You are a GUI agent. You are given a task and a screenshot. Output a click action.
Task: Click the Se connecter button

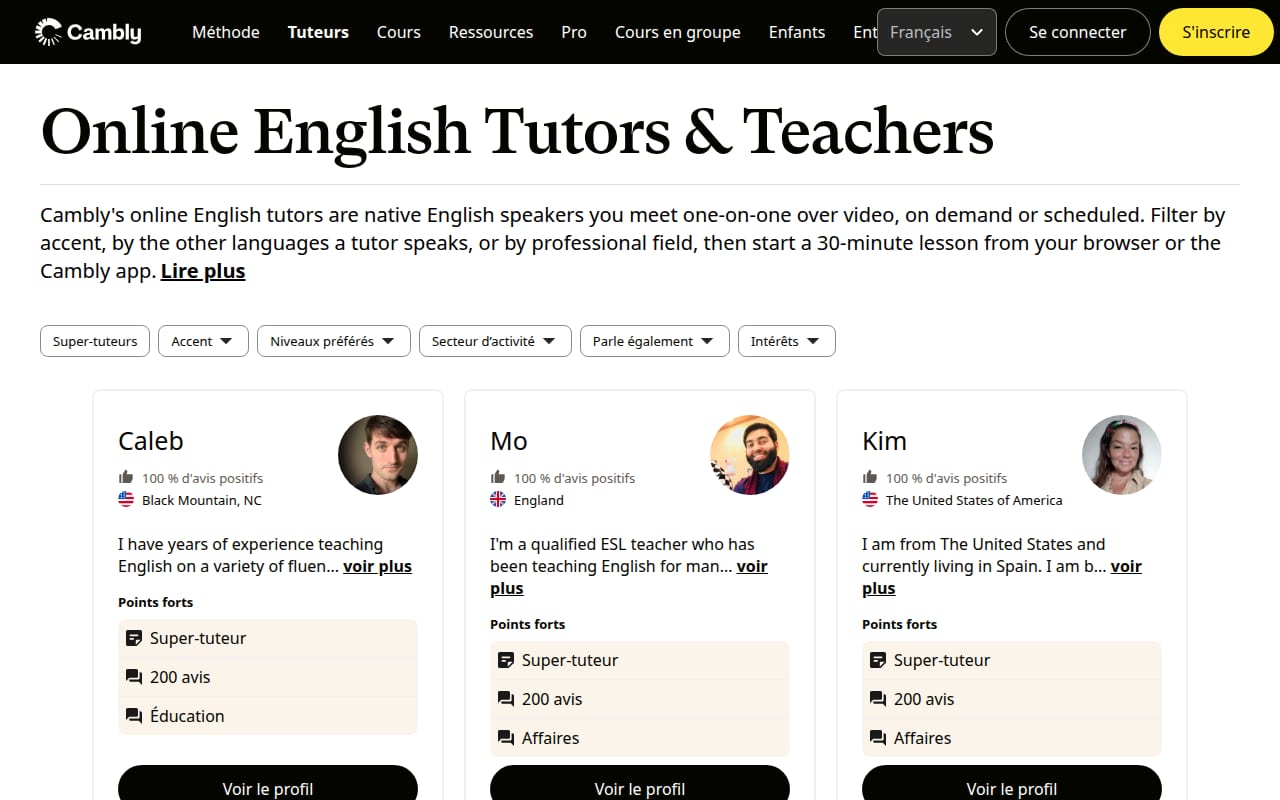[x=1078, y=32]
